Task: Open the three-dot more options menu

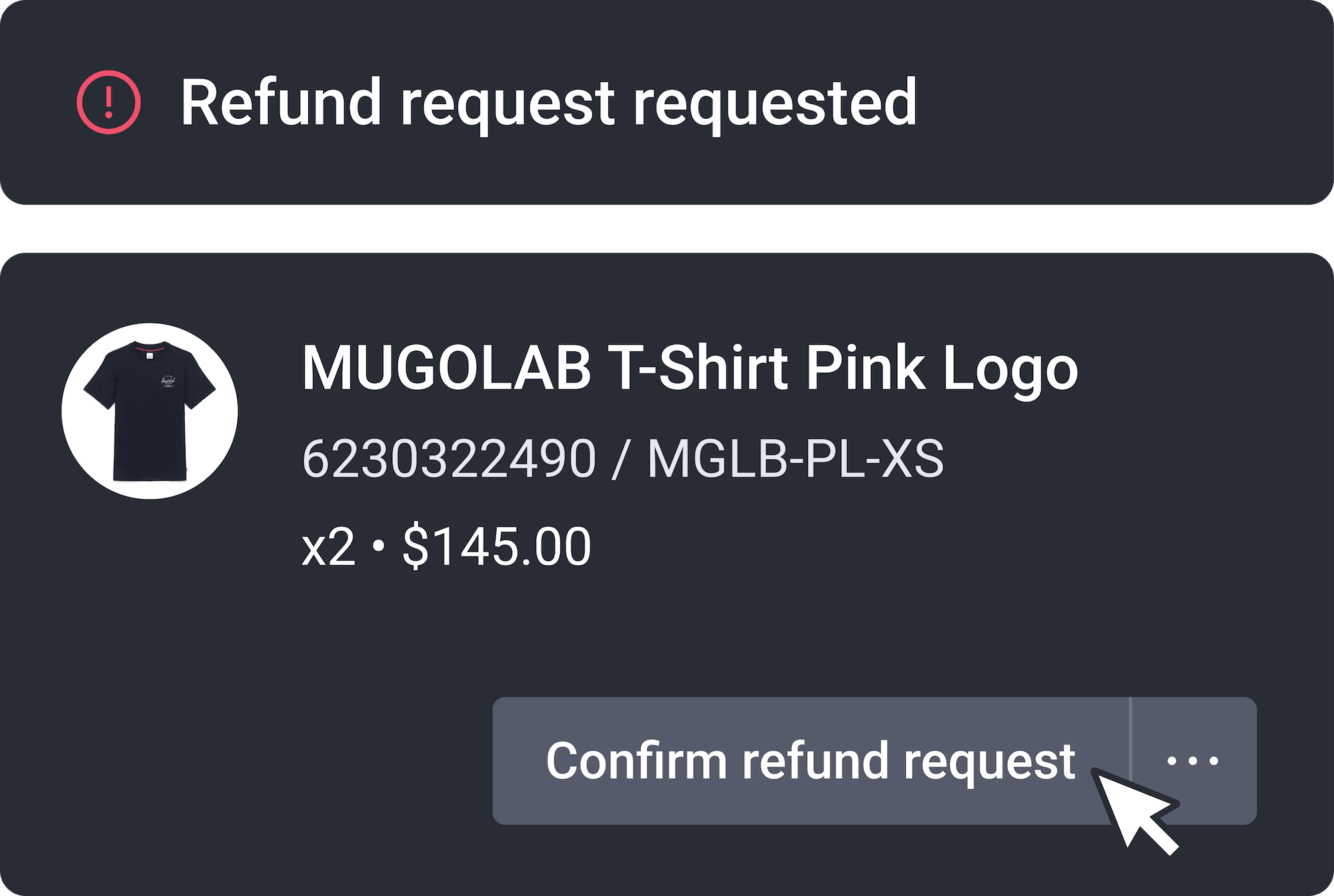Action: 1194,761
